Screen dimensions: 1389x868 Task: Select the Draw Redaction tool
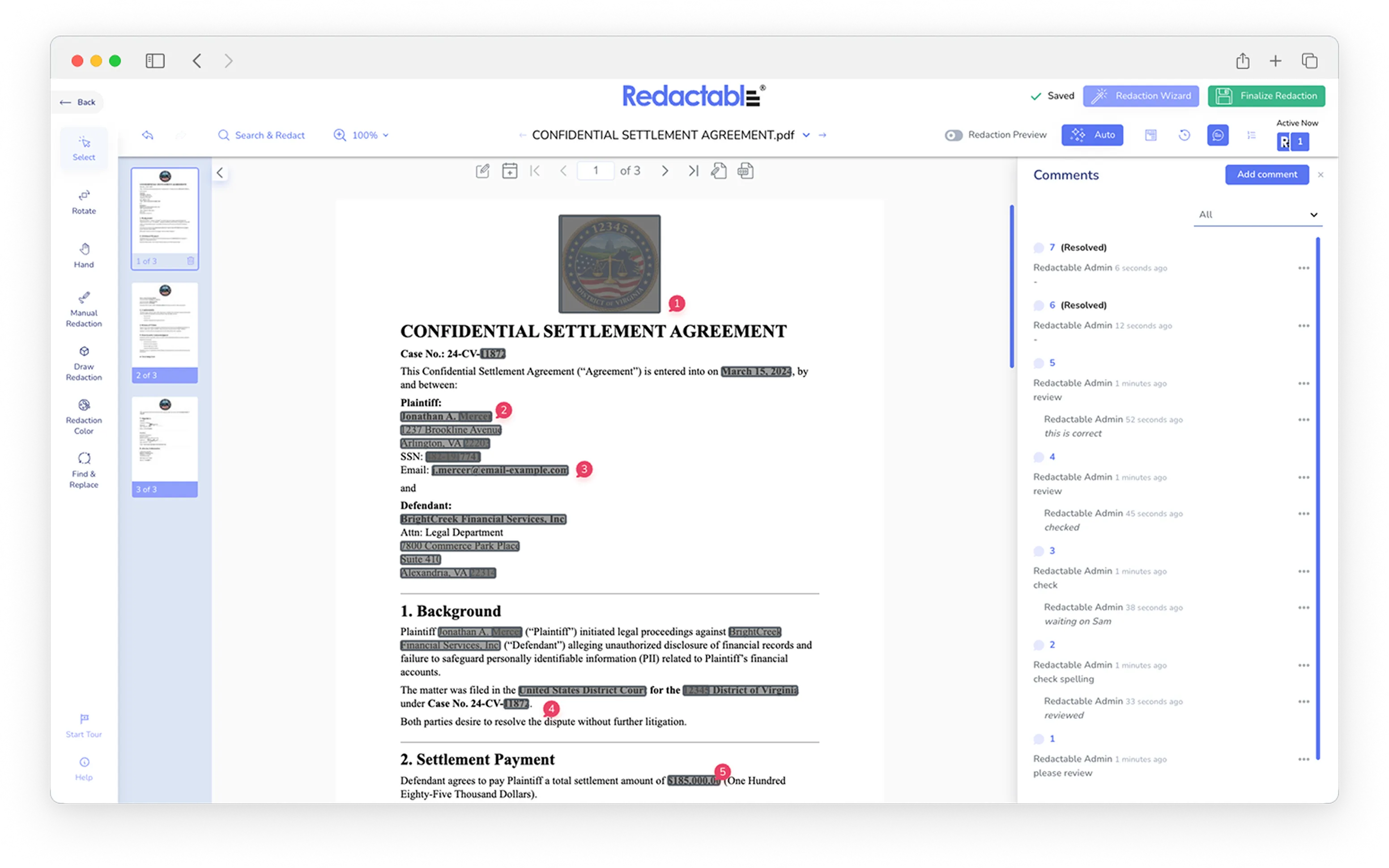point(84,363)
